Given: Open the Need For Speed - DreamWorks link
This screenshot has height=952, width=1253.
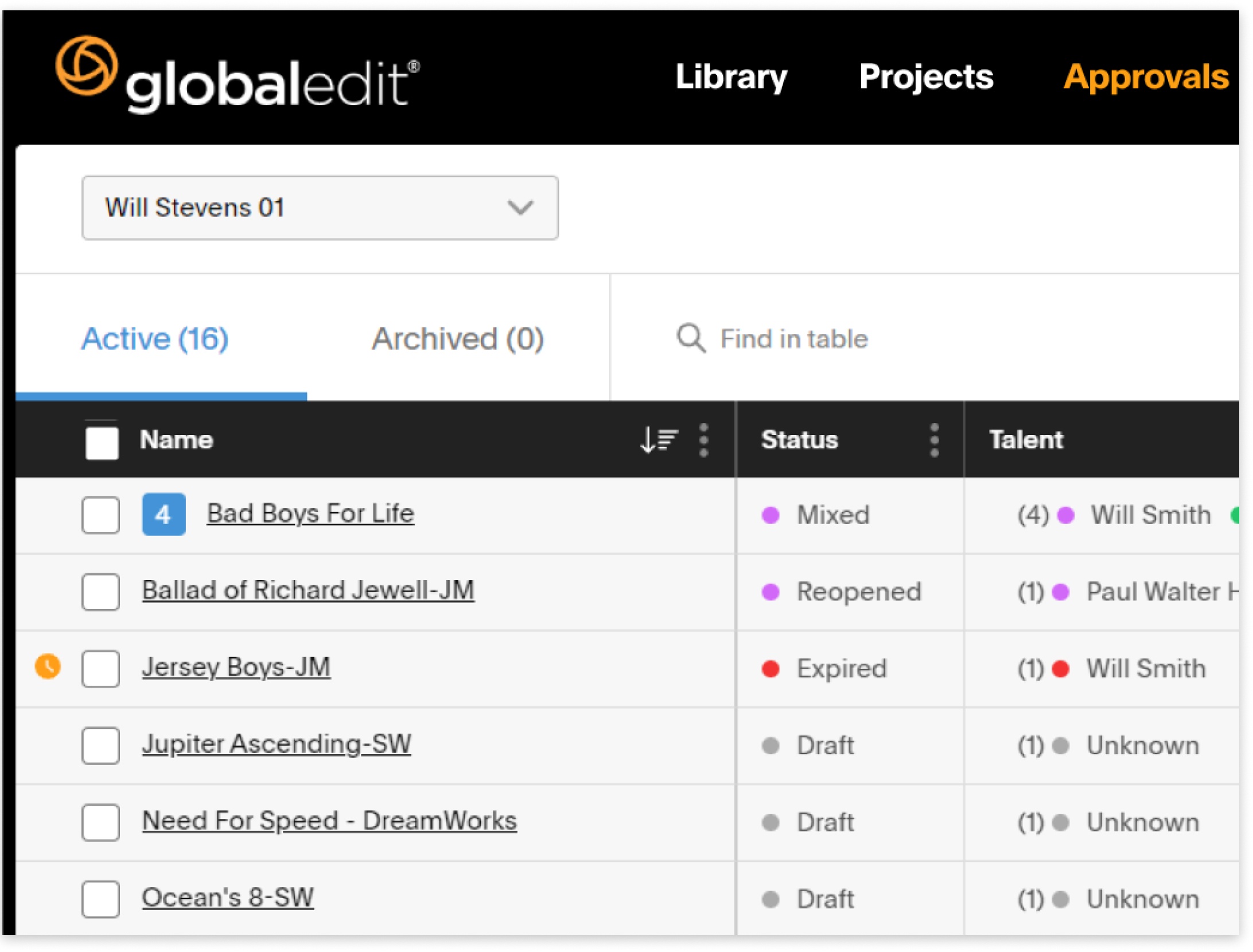Looking at the screenshot, I should (329, 821).
